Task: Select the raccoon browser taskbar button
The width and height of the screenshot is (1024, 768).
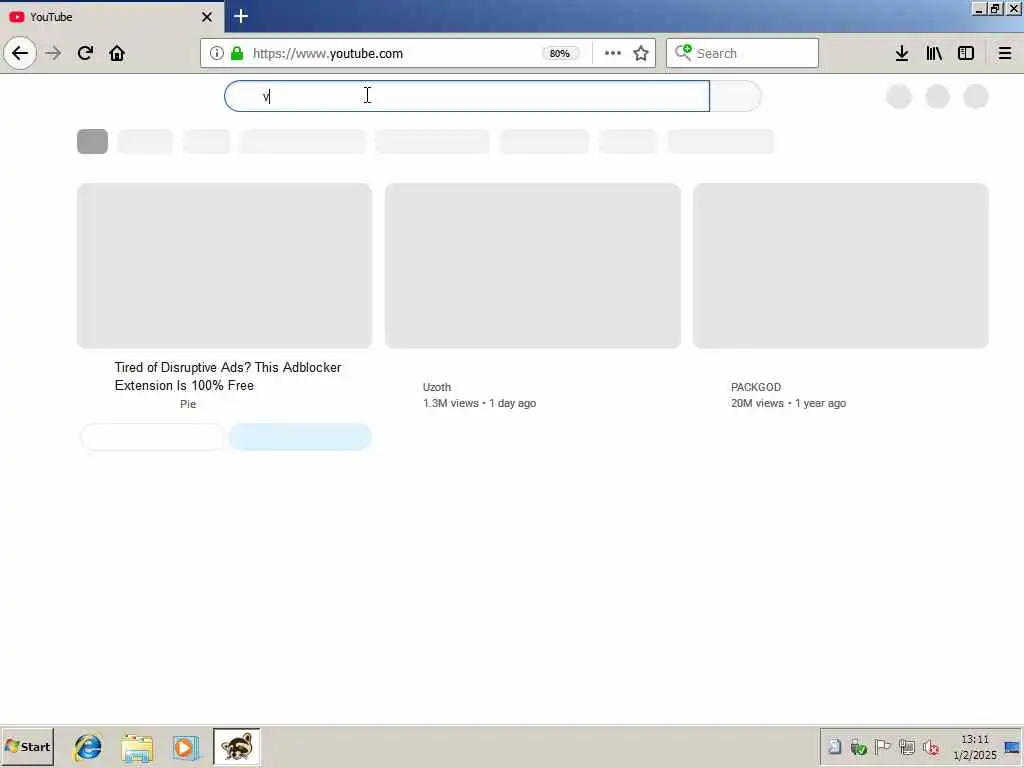Action: [236, 746]
